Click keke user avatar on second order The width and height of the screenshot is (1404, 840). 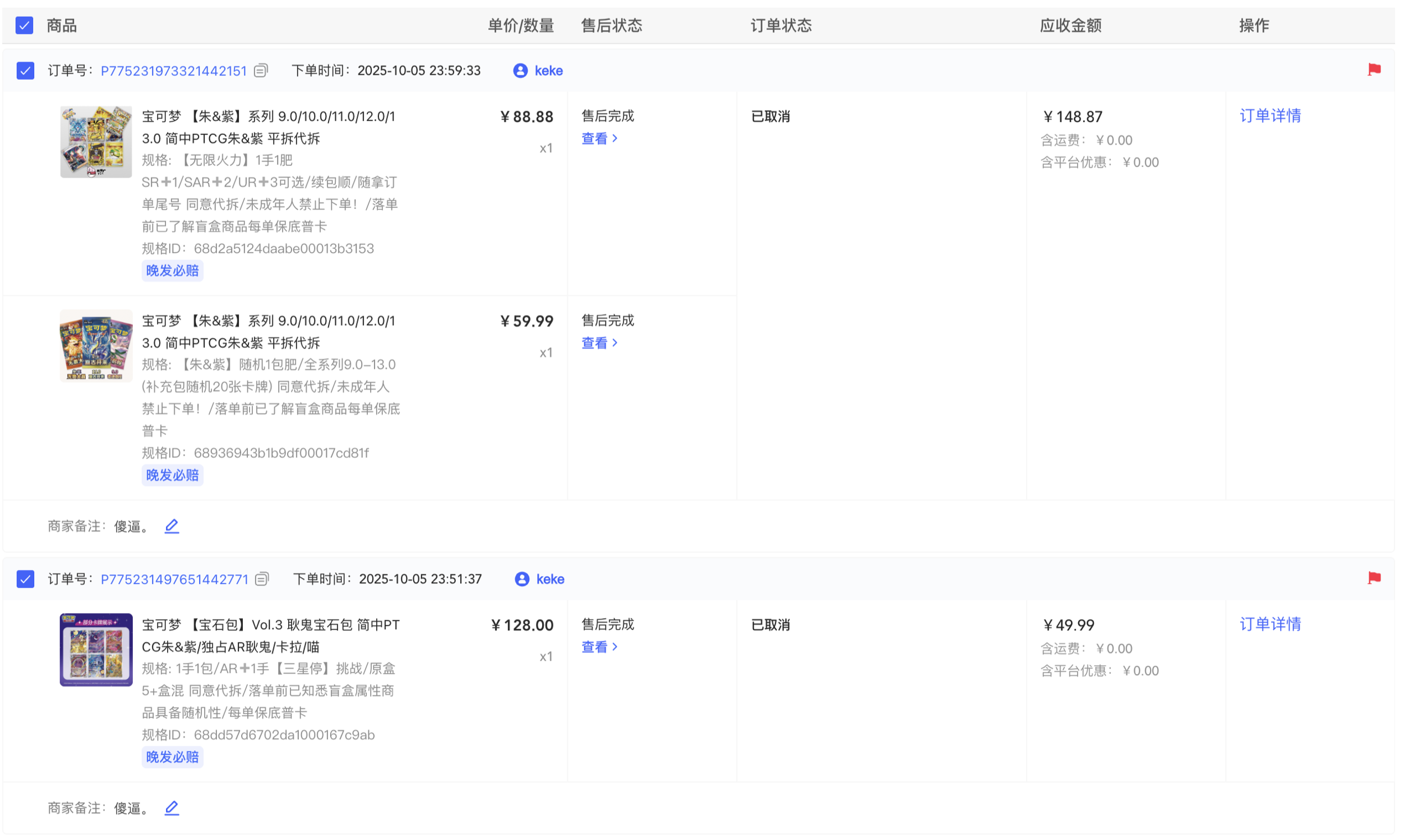pyautogui.click(x=521, y=579)
